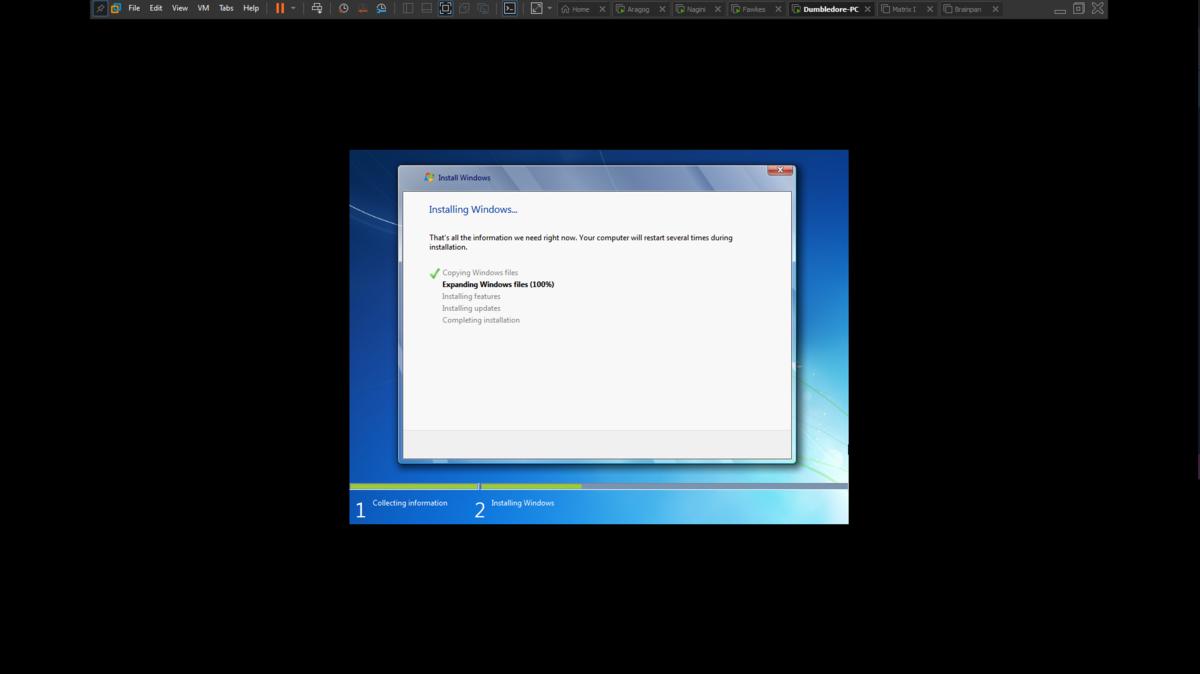Click the green checkmark beside Copying Windows files
The height and width of the screenshot is (674, 1200).
click(x=434, y=273)
